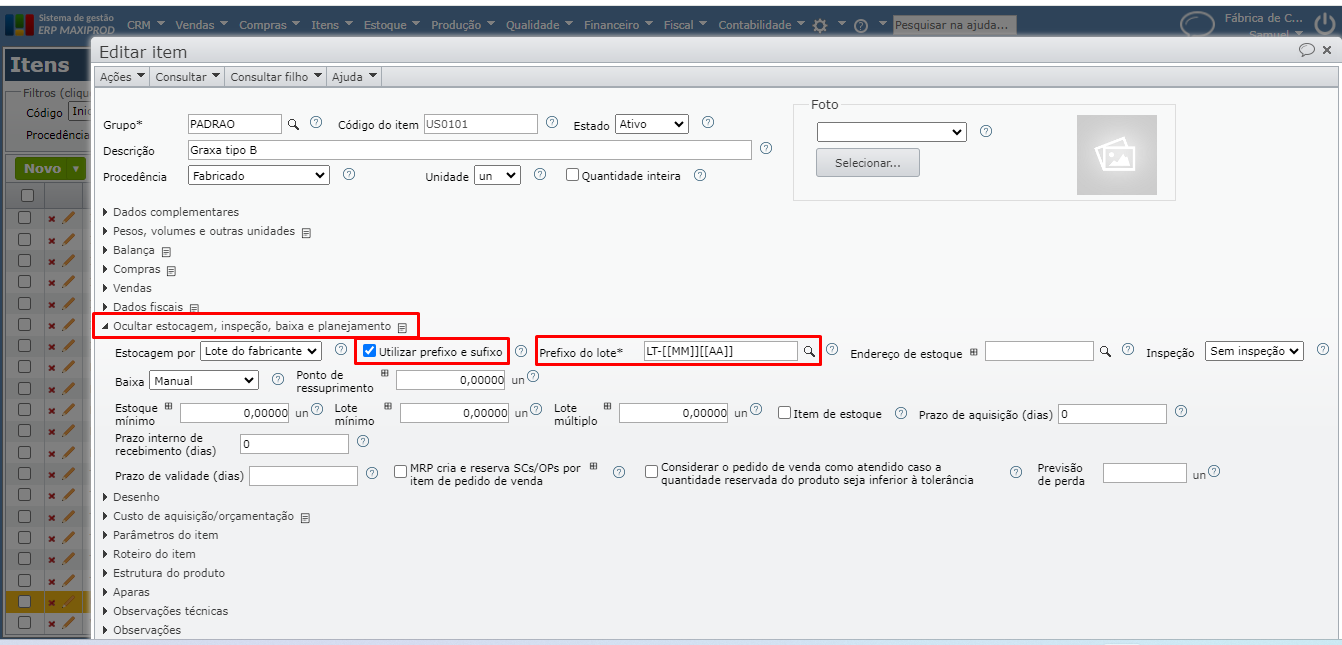Click help icon next to Quantidade inteira
Viewport: 1342px width, 645px height.
[x=700, y=175]
